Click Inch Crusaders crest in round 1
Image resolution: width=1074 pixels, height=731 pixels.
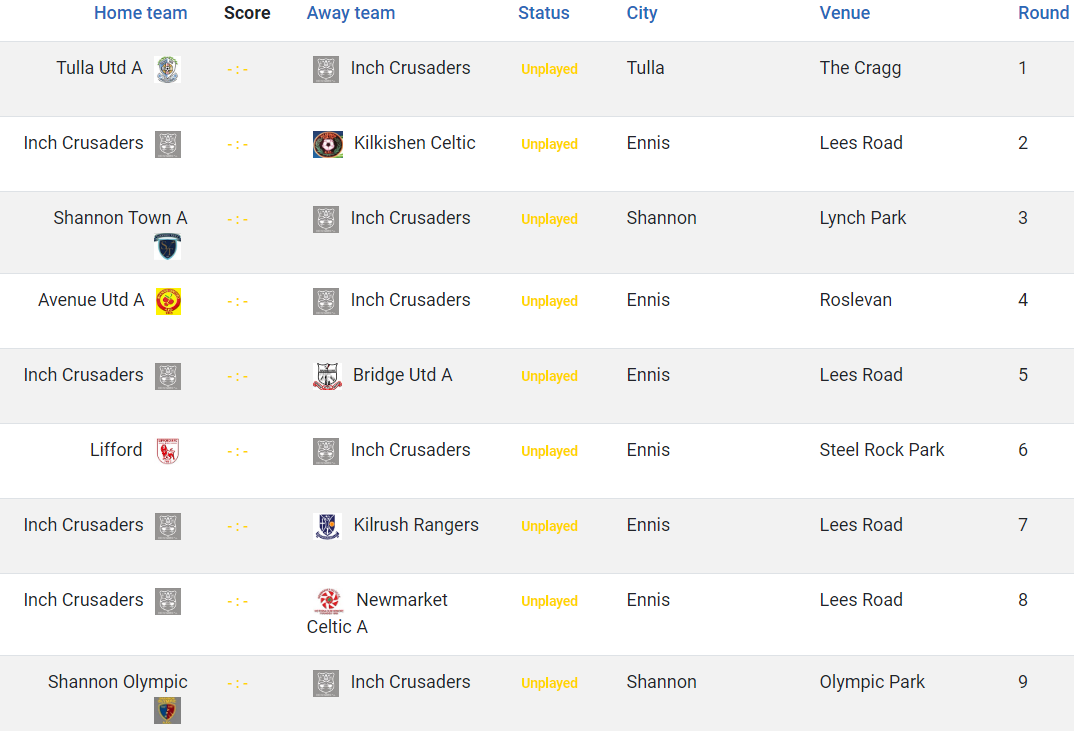(x=326, y=69)
